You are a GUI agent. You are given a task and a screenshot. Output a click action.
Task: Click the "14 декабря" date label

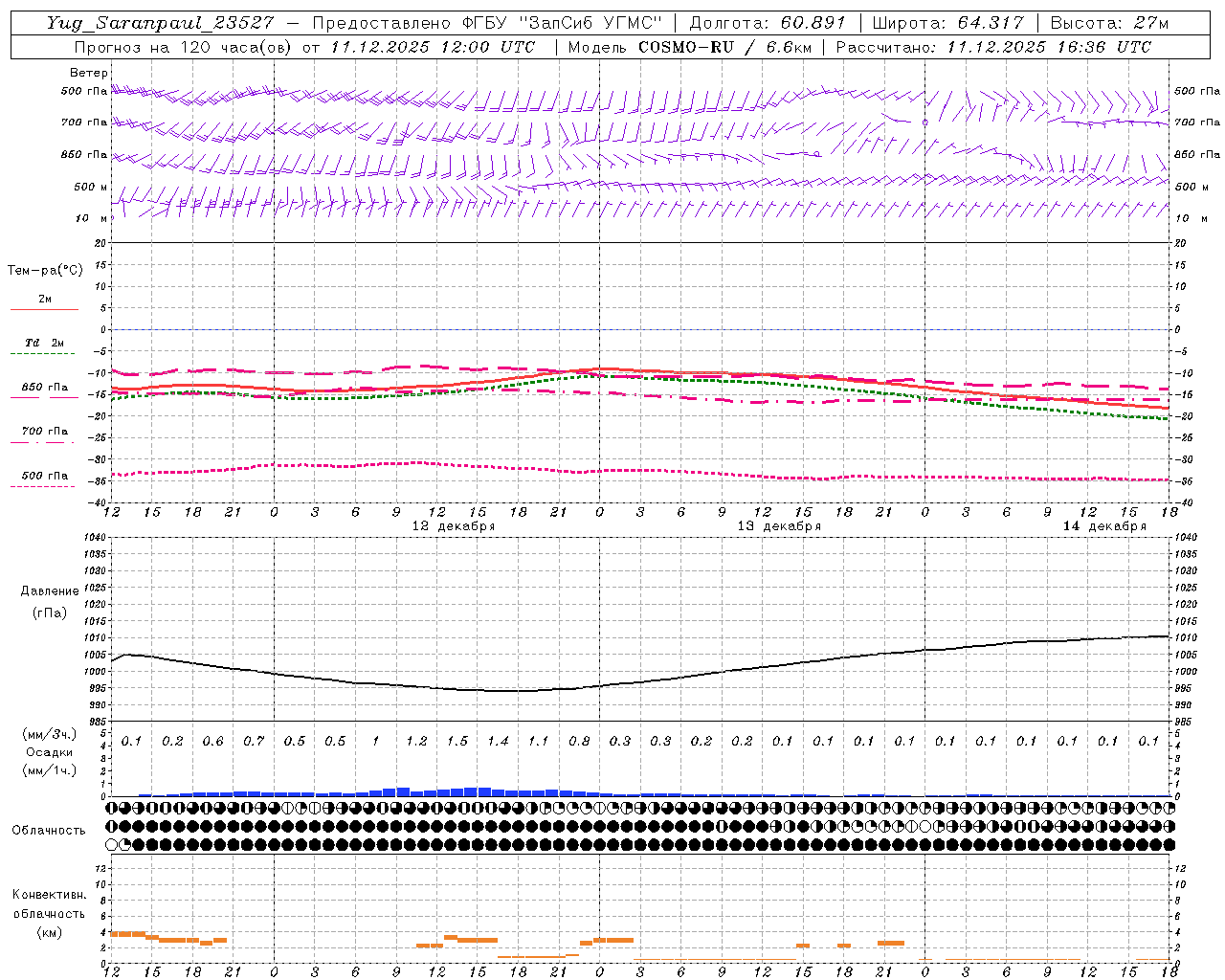[x=1104, y=526]
